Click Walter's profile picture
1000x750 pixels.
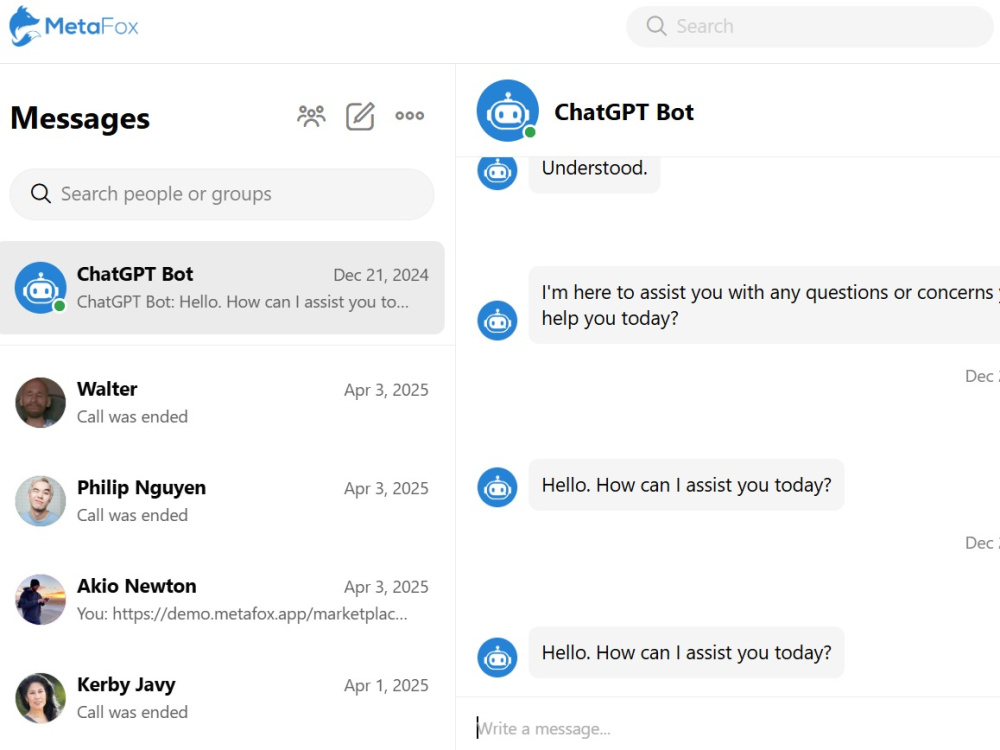[x=41, y=402]
